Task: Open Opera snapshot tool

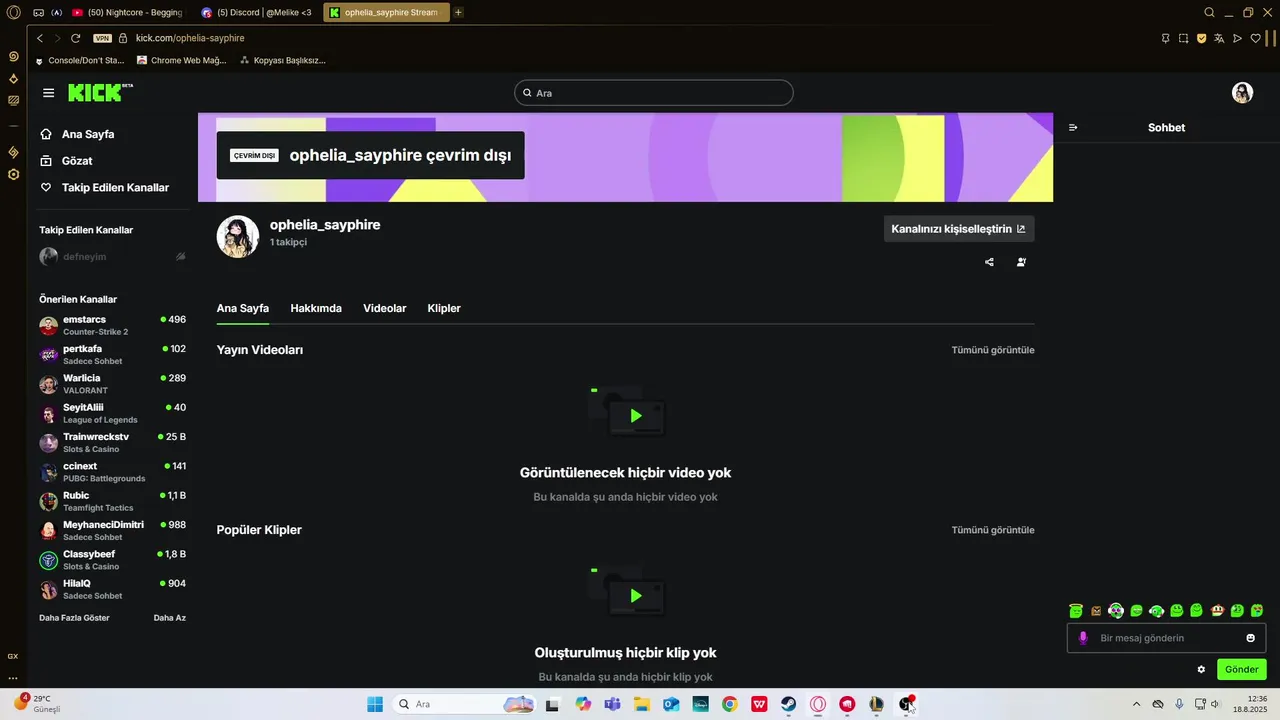Action: point(1183,38)
